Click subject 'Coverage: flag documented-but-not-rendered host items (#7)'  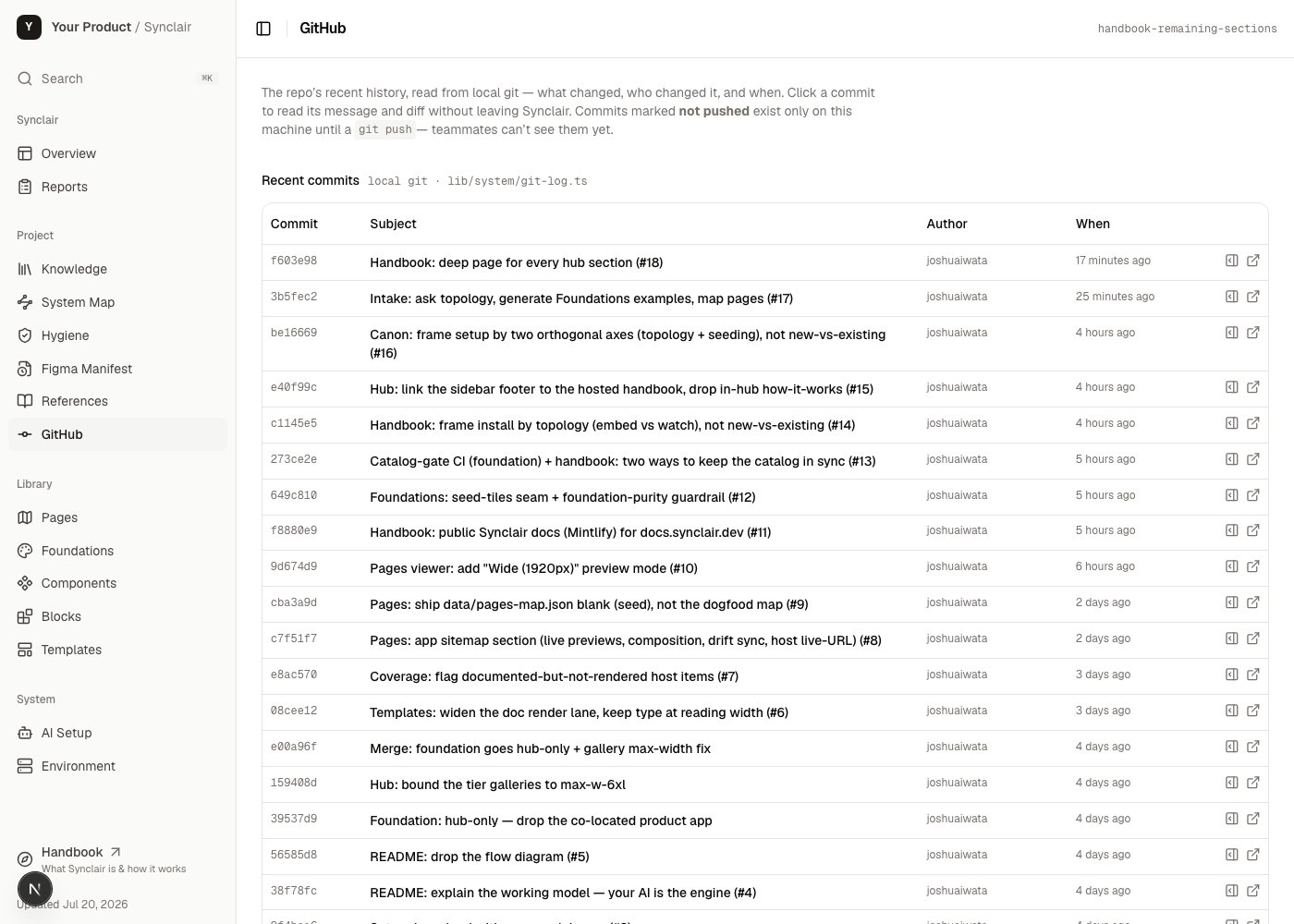pos(554,676)
